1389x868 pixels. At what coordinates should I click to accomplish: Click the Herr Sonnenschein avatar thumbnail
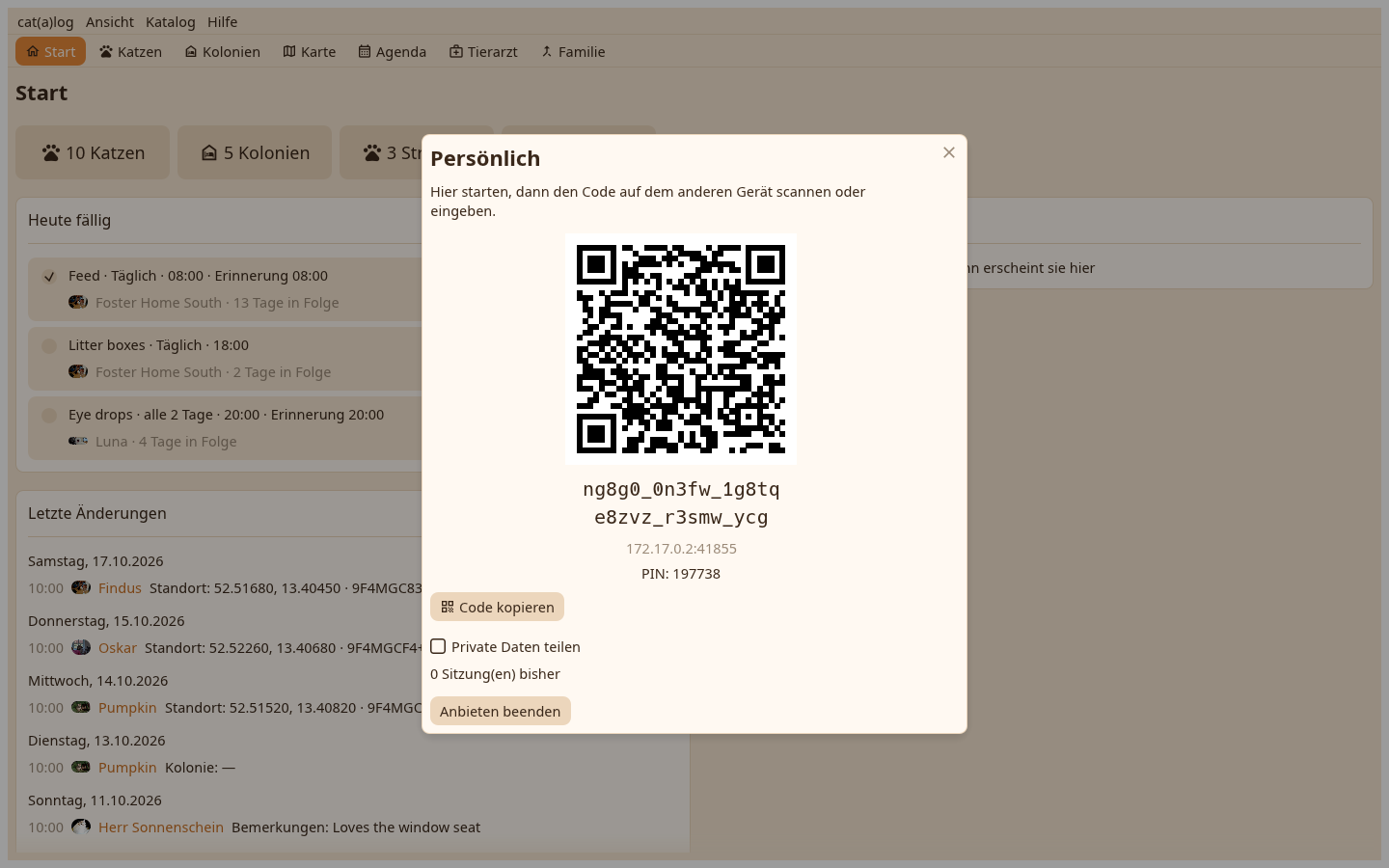81,827
